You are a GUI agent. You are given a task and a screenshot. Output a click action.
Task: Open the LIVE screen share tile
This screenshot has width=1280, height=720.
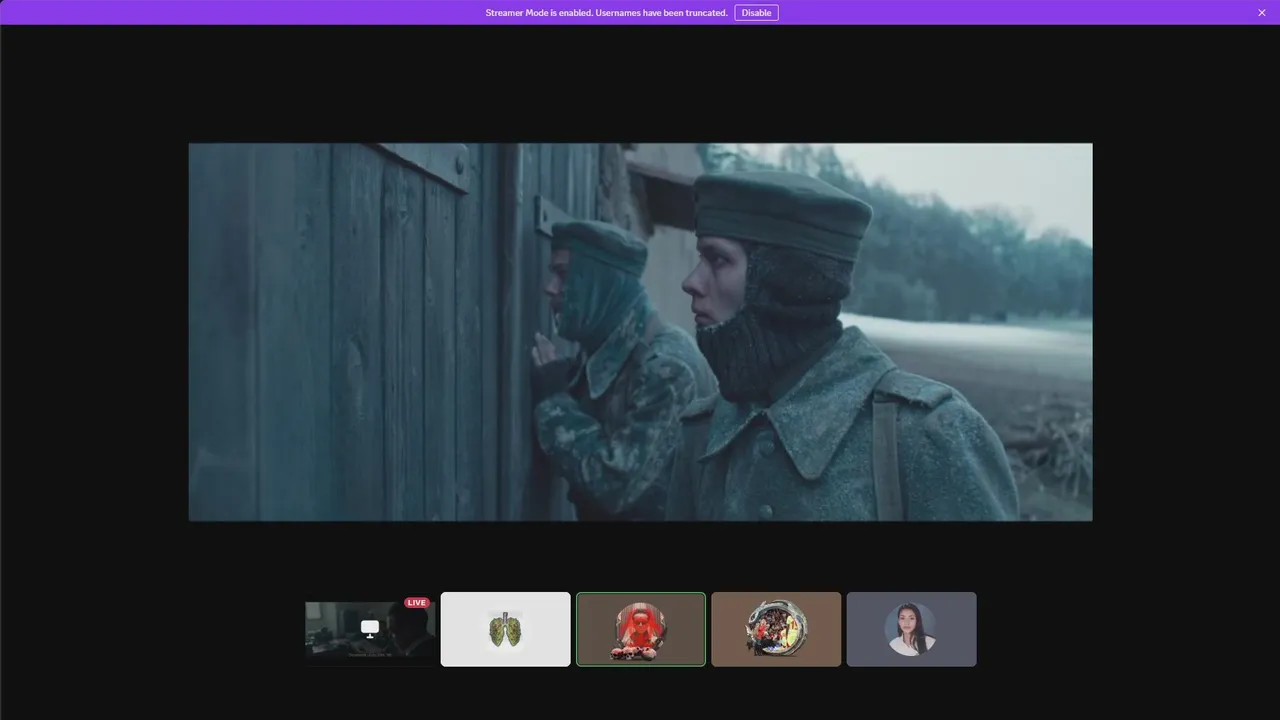[x=370, y=629]
